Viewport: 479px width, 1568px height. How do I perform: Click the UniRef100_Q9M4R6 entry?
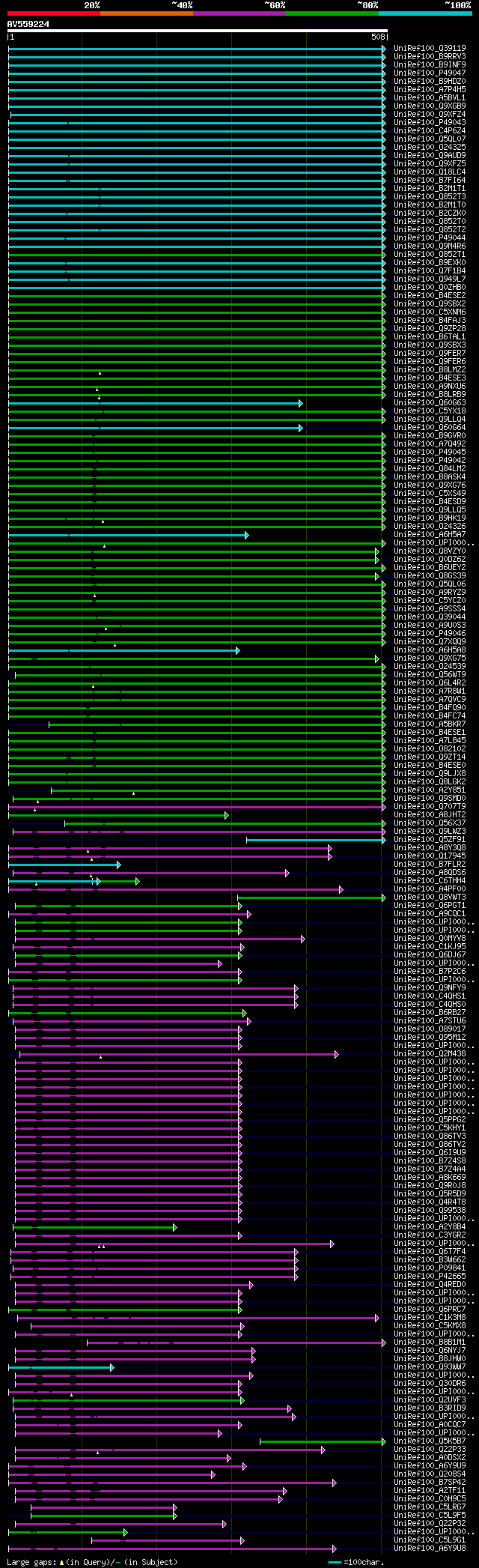(x=430, y=246)
